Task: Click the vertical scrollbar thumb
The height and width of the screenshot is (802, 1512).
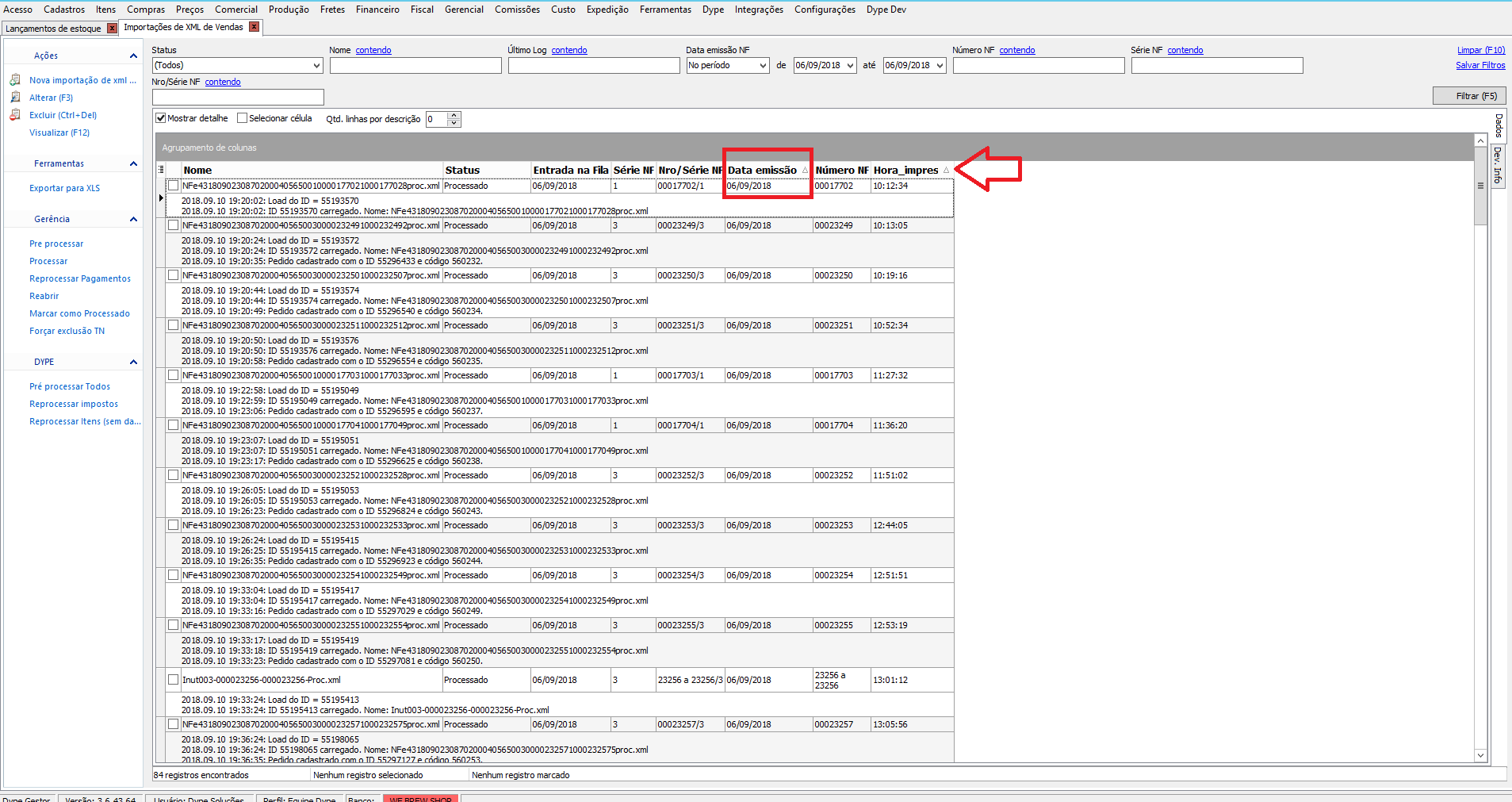Action: coord(1480,186)
